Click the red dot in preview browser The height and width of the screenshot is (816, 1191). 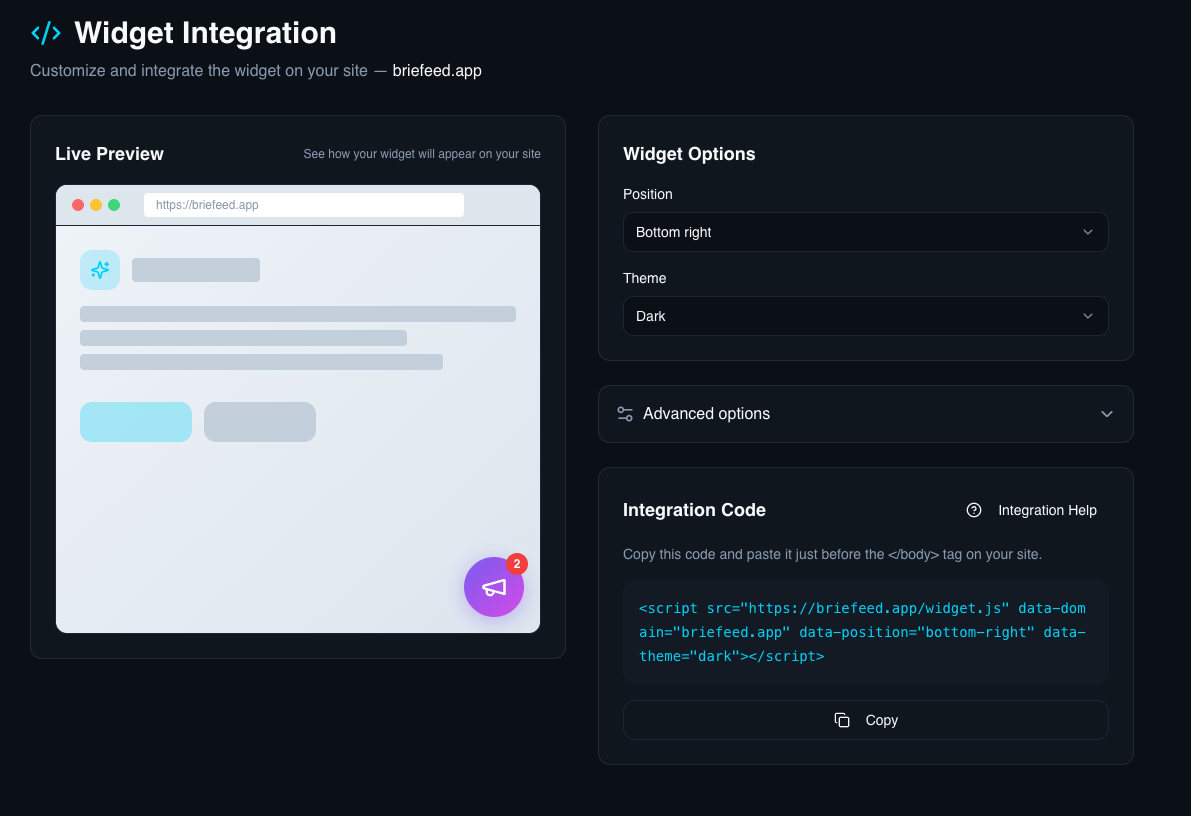(77, 205)
